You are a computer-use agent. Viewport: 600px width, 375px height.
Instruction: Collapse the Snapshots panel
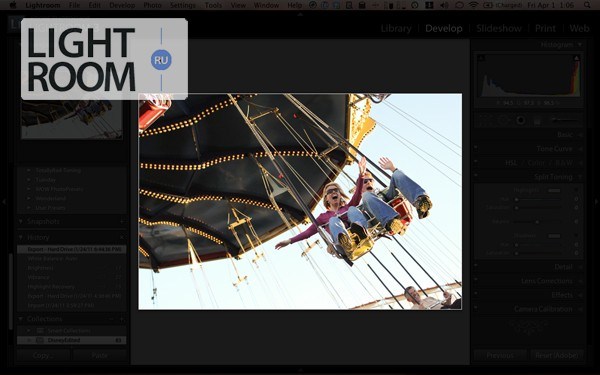coord(21,221)
